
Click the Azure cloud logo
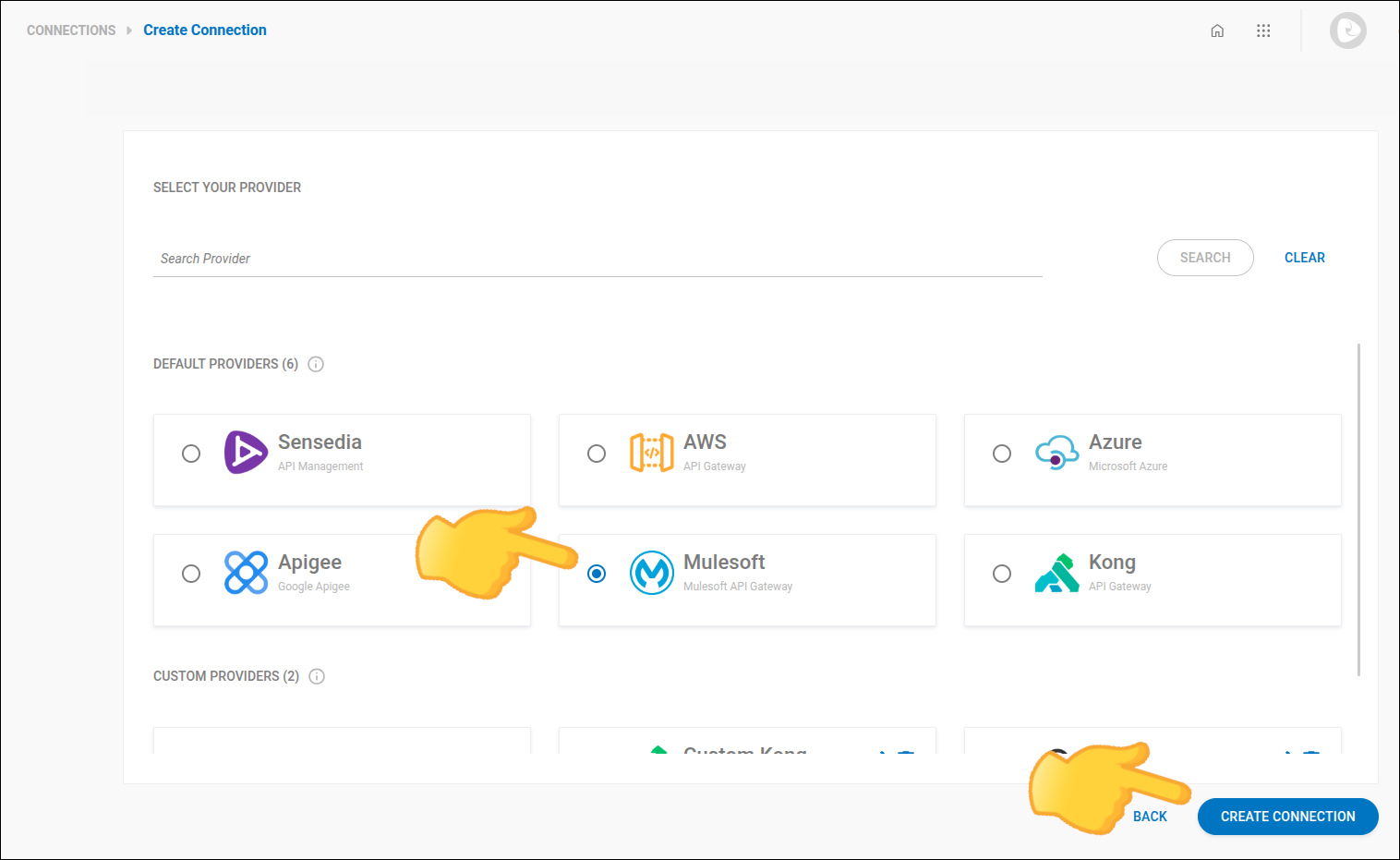1056,453
